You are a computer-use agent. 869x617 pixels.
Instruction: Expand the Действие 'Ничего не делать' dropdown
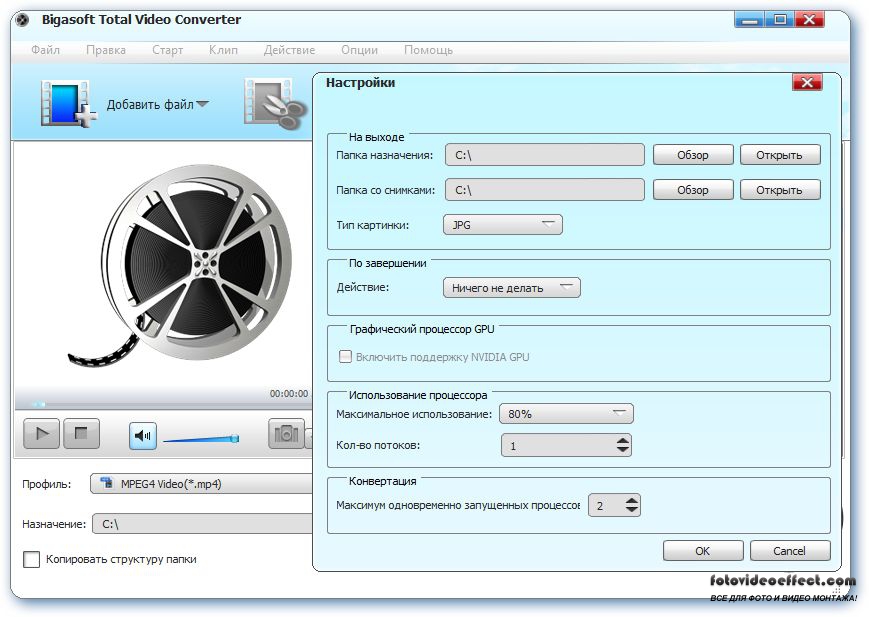coord(512,288)
